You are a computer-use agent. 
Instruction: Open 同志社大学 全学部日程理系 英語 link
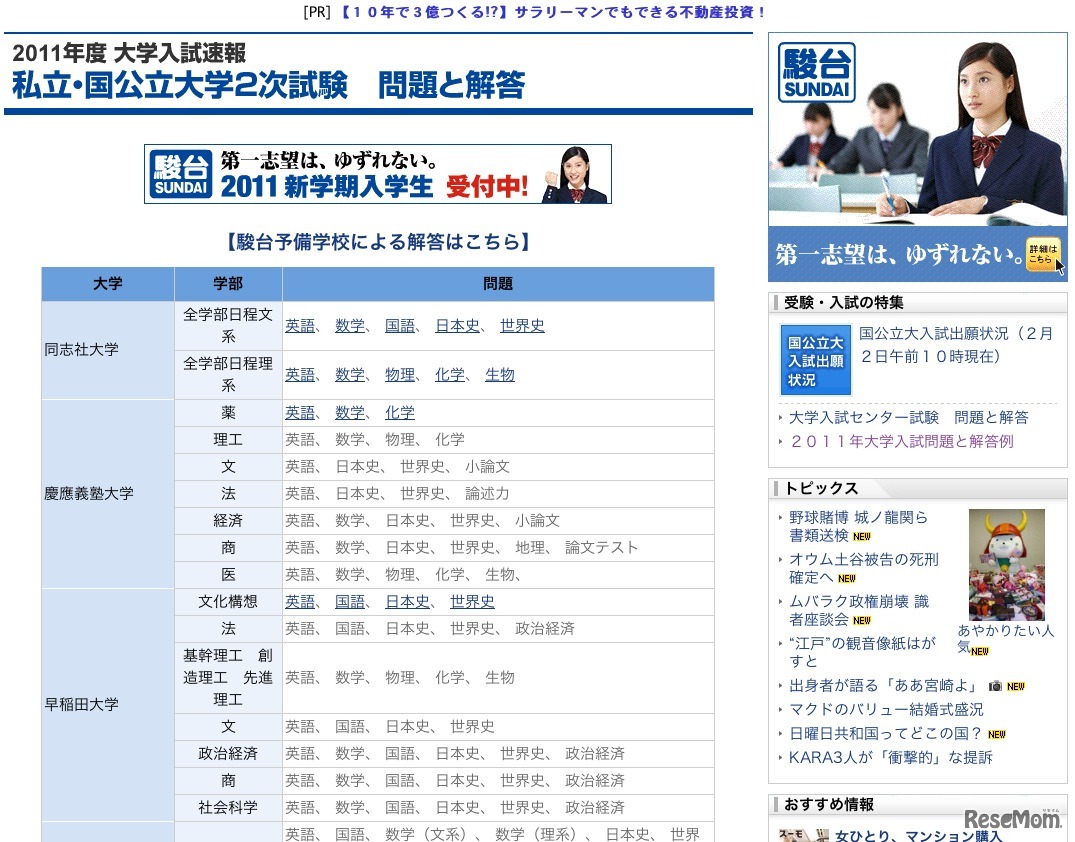300,374
